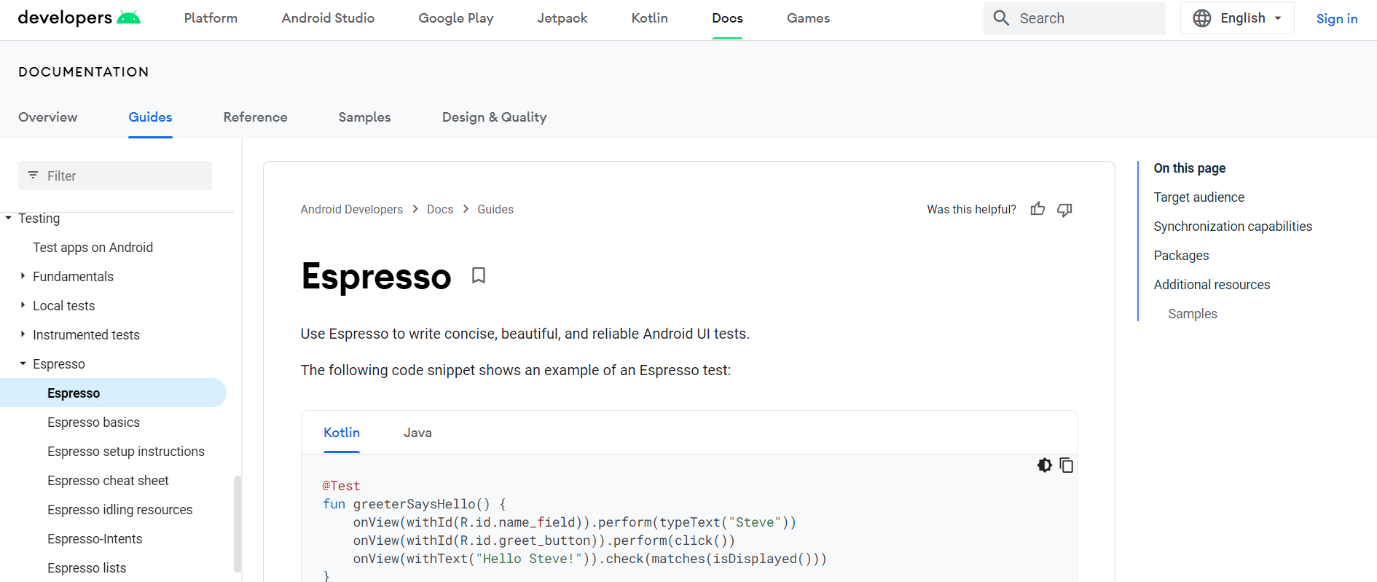Open Espresso basics page
1377x582 pixels.
94,422
